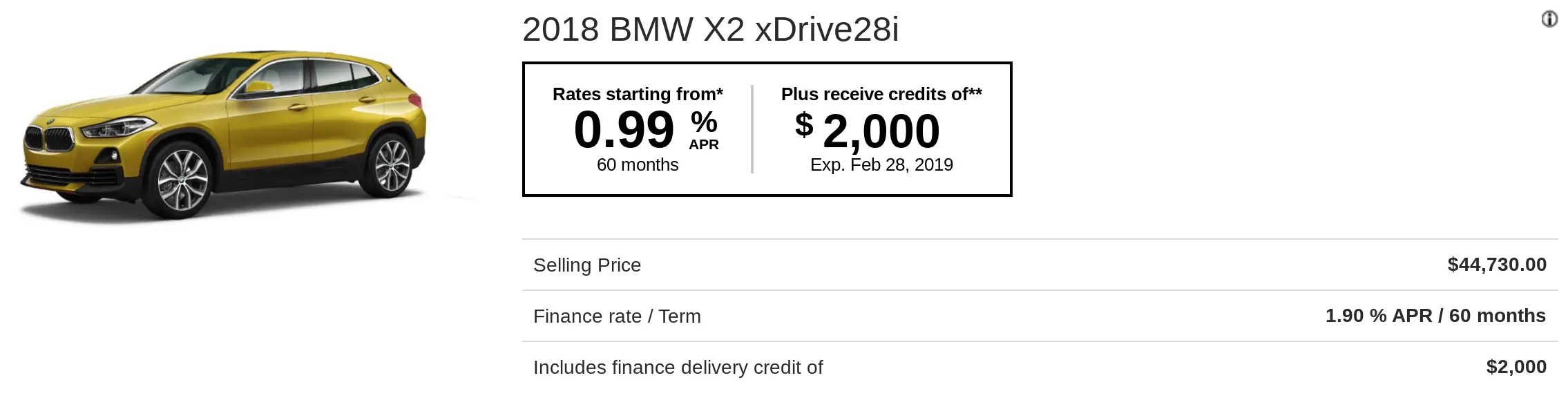The width and height of the screenshot is (1568, 398).
Task: Click the $2,000 credits amount
Action: click(868, 131)
